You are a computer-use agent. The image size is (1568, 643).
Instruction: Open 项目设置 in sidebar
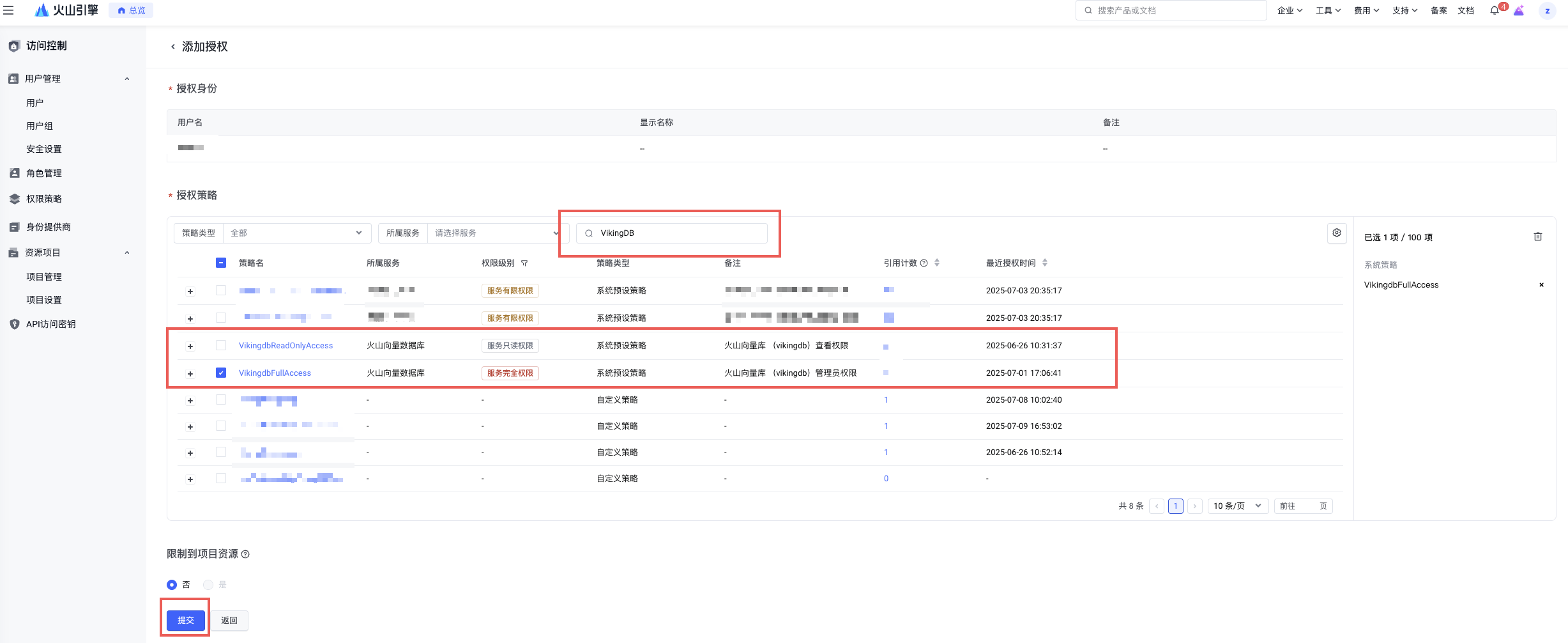coord(44,300)
